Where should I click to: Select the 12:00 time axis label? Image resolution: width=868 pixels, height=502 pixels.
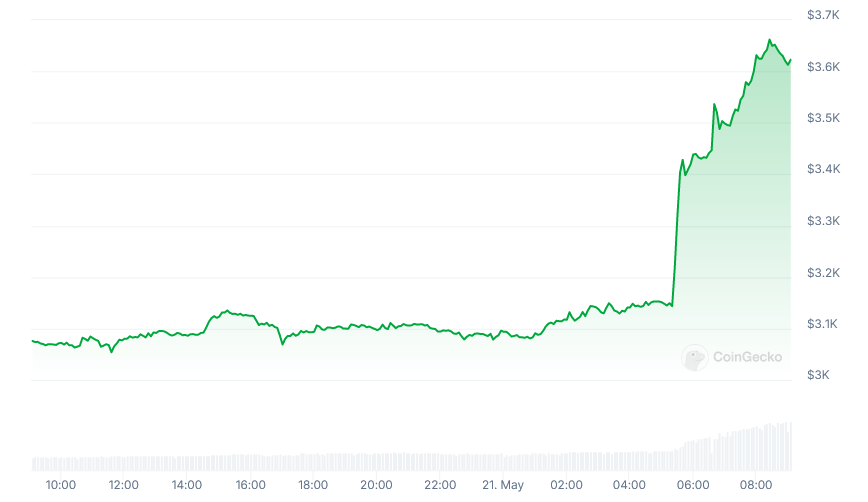point(124,486)
